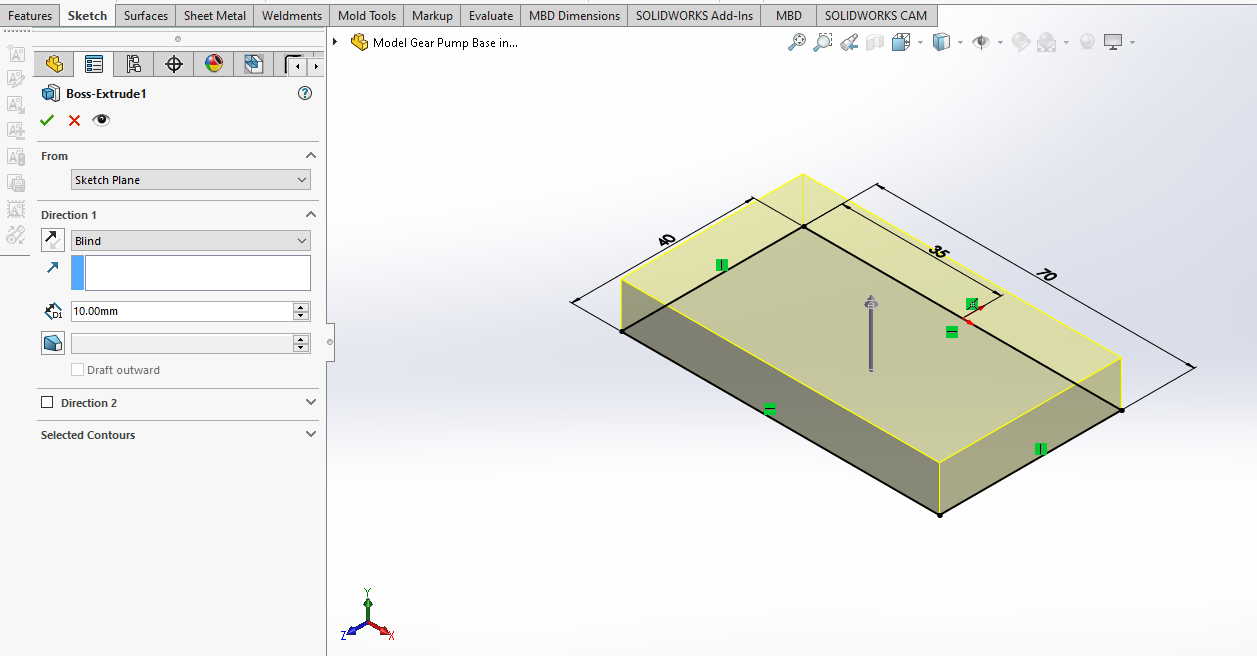
Task: Click the Reverse Direction arrow button
Action: pos(54,241)
